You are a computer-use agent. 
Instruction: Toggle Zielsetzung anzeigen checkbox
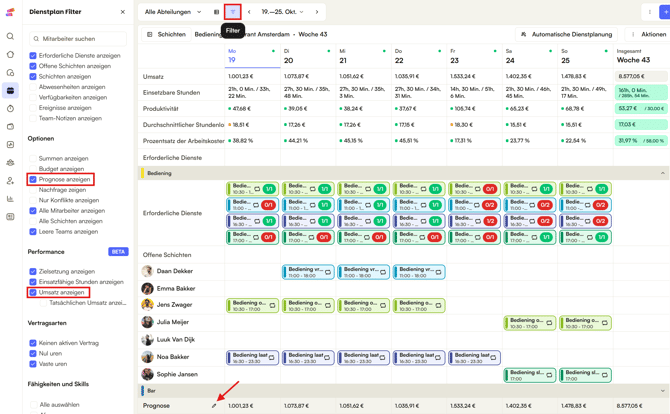click(33, 271)
